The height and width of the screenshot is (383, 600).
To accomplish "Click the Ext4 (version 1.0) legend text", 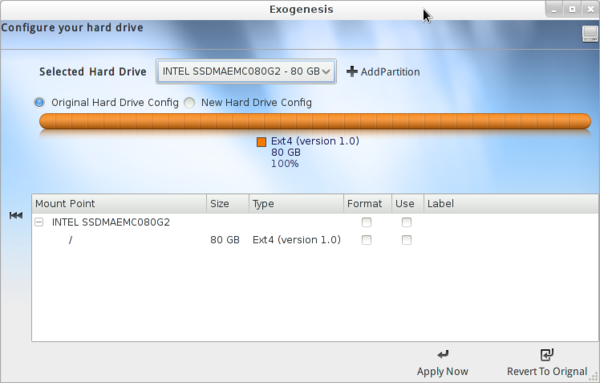I will tap(315, 141).
